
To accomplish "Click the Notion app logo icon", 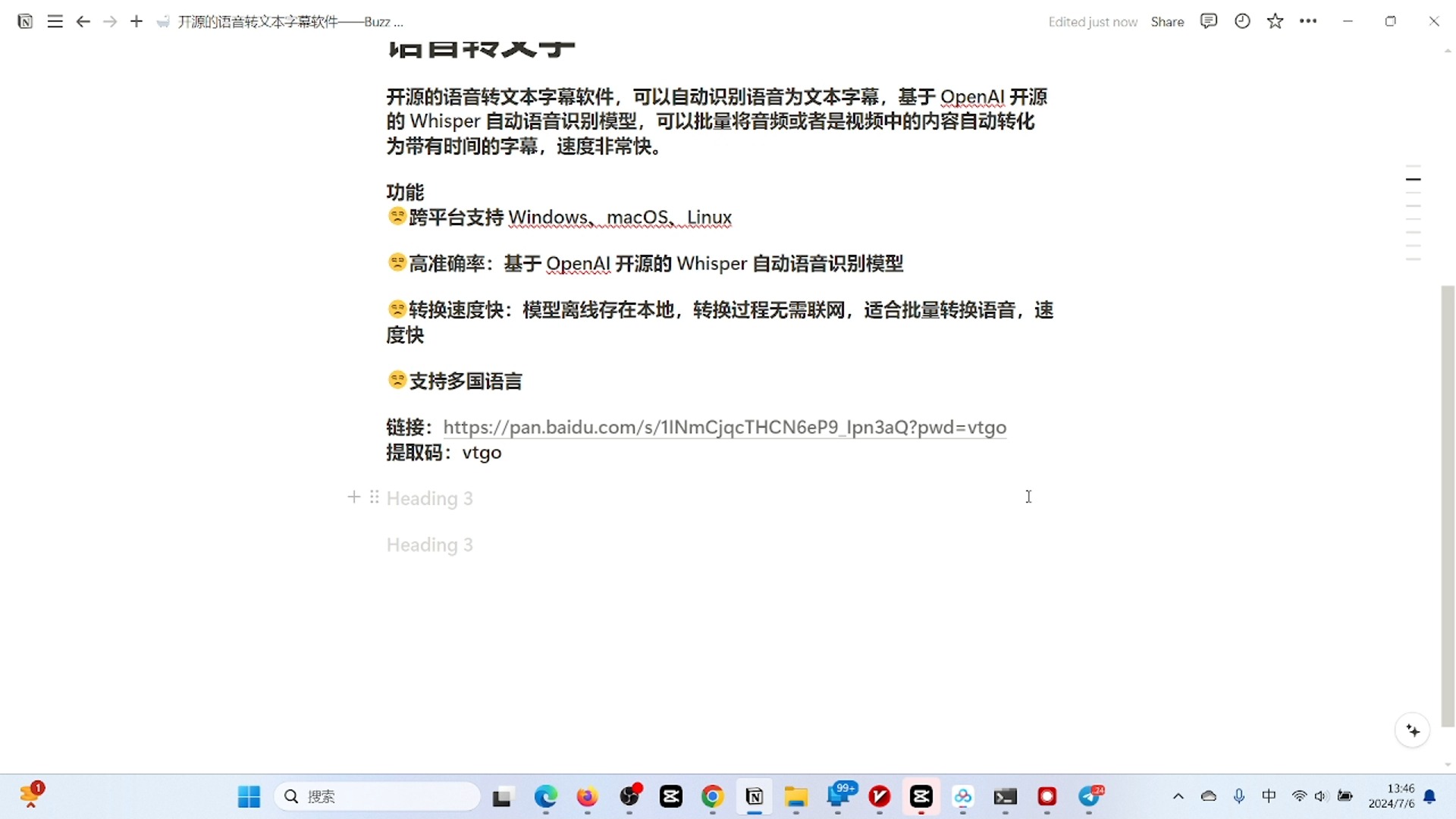I will tap(25, 21).
